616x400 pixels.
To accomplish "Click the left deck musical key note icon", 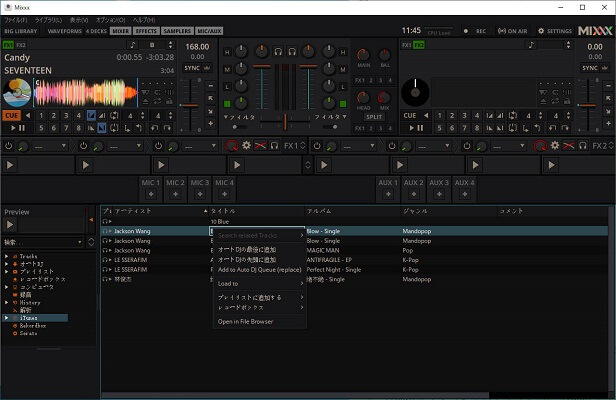I will point(132,45).
